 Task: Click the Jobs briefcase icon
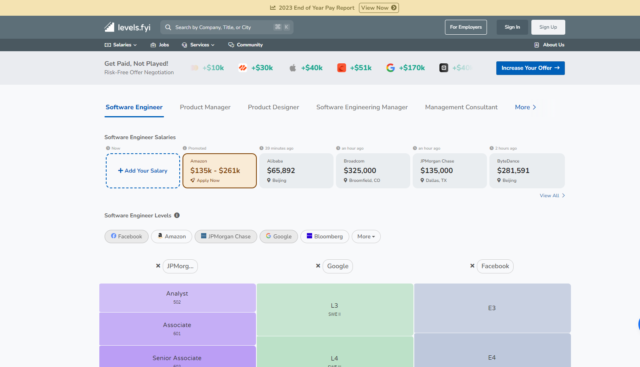click(x=153, y=45)
